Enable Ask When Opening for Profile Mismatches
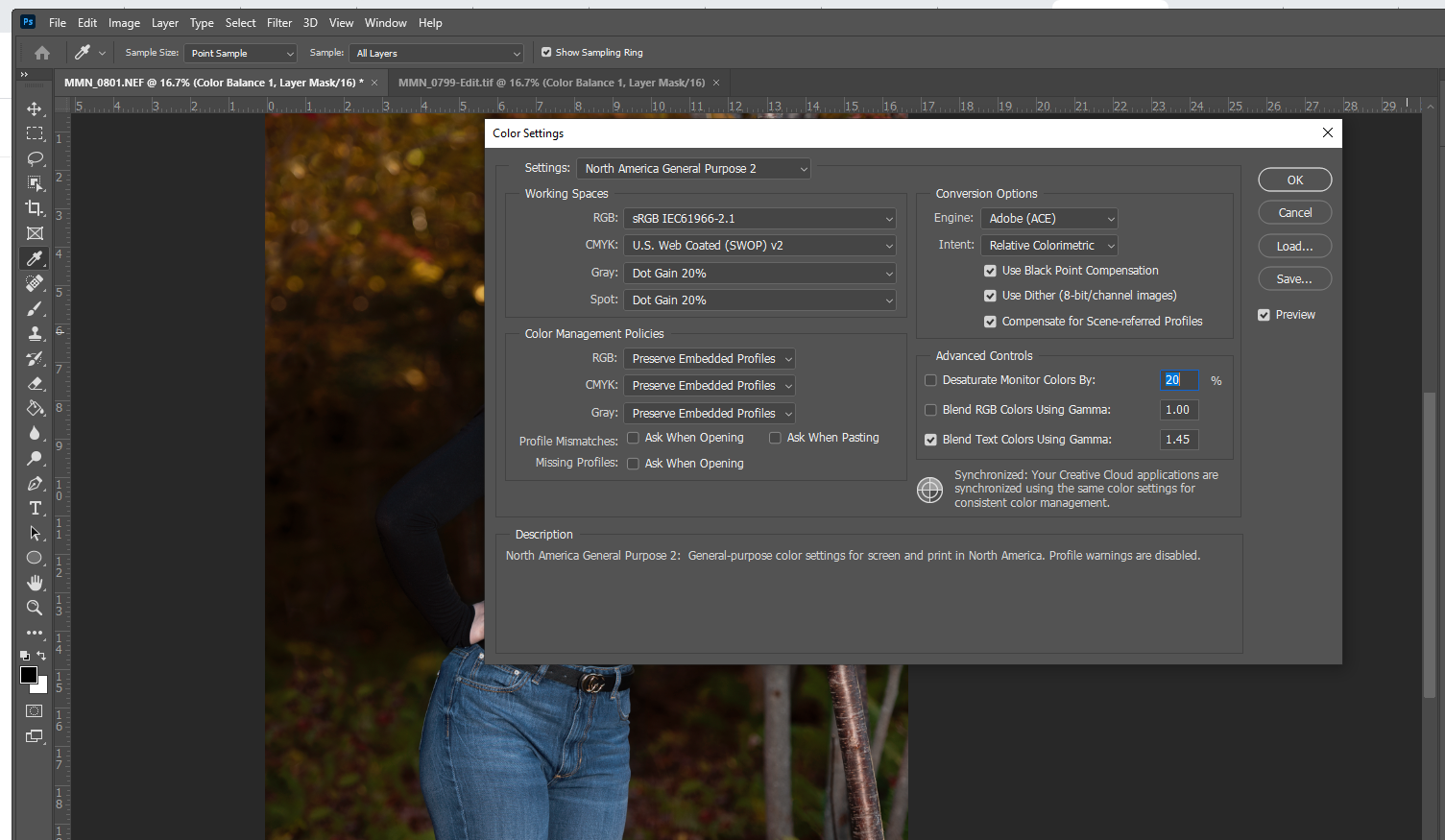The height and width of the screenshot is (840, 1445). 633,437
